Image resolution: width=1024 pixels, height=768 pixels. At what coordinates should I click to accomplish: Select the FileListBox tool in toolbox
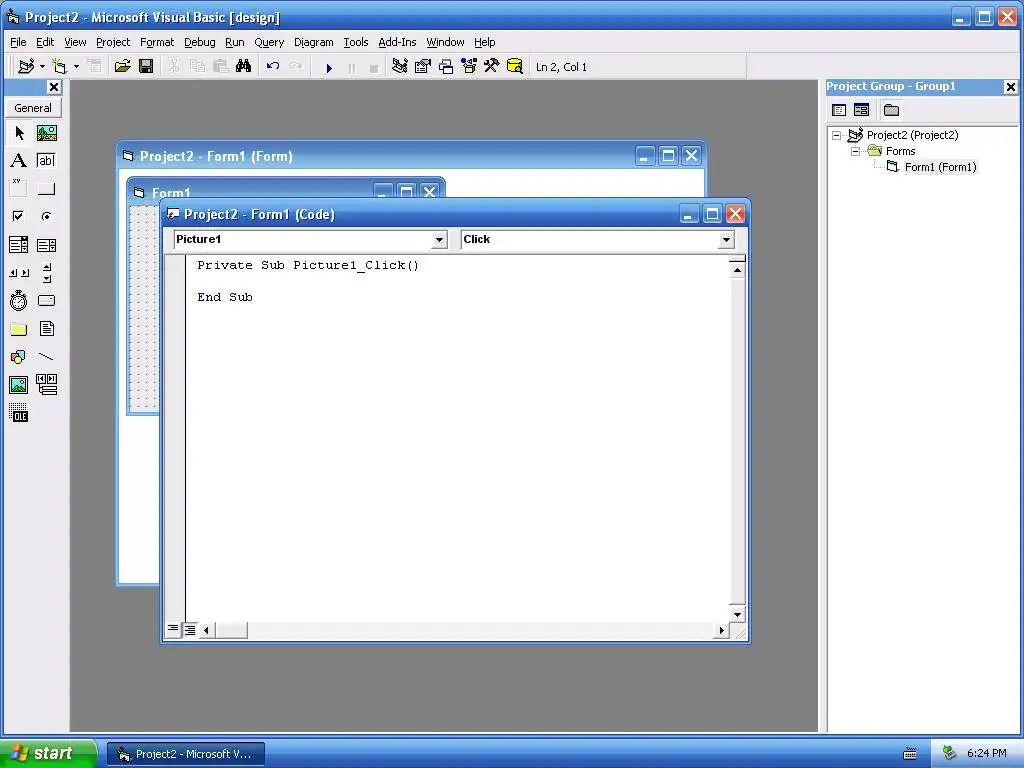click(46, 329)
